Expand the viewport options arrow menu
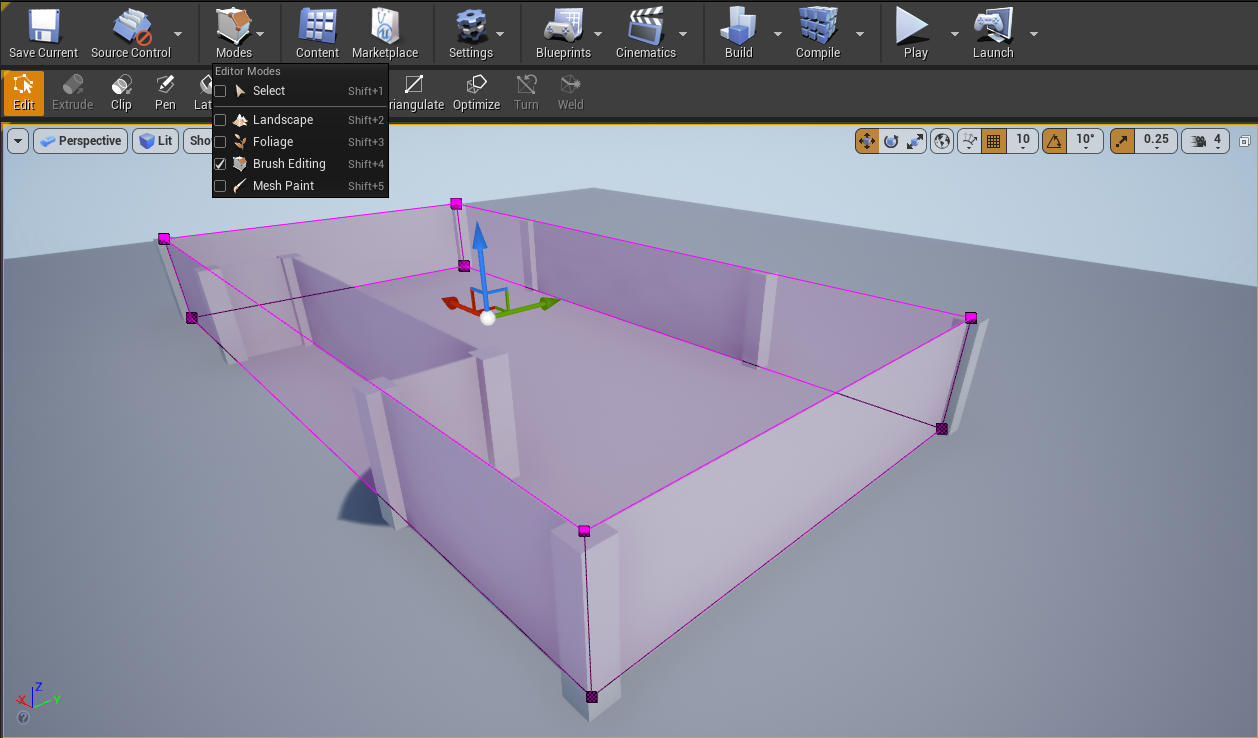1258x738 pixels. click(18, 141)
